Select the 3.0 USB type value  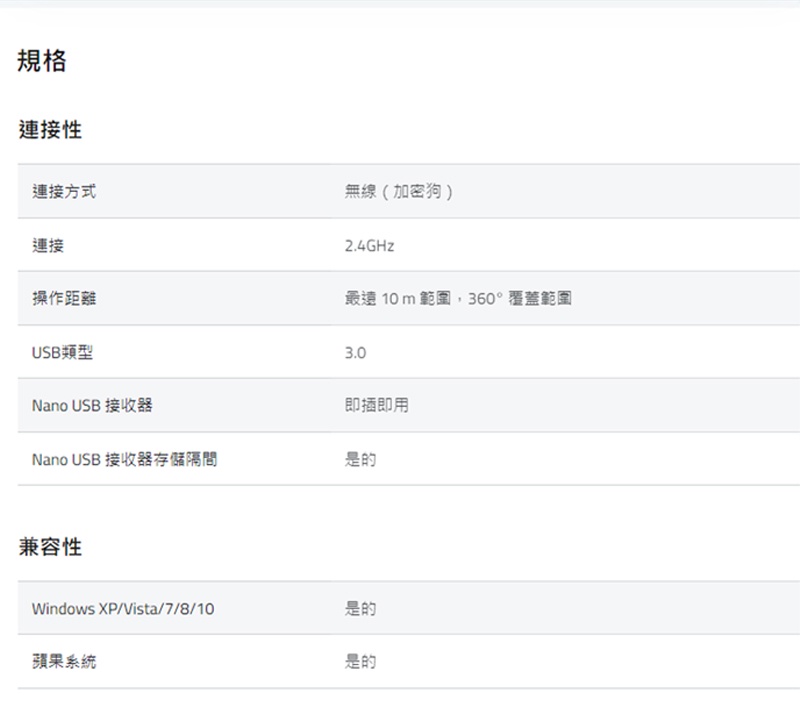[355, 352]
